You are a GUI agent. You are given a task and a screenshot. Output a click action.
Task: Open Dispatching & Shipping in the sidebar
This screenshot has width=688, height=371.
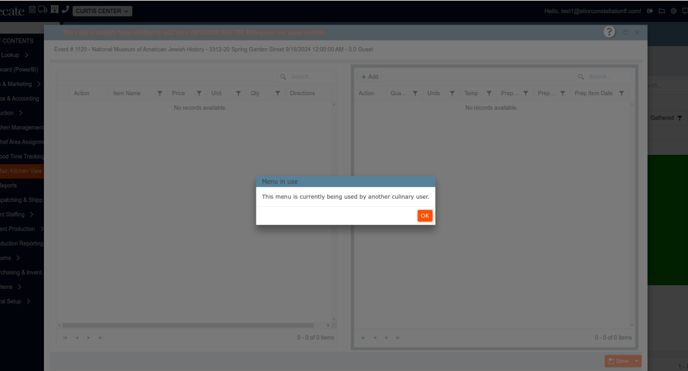click(22, 200)
